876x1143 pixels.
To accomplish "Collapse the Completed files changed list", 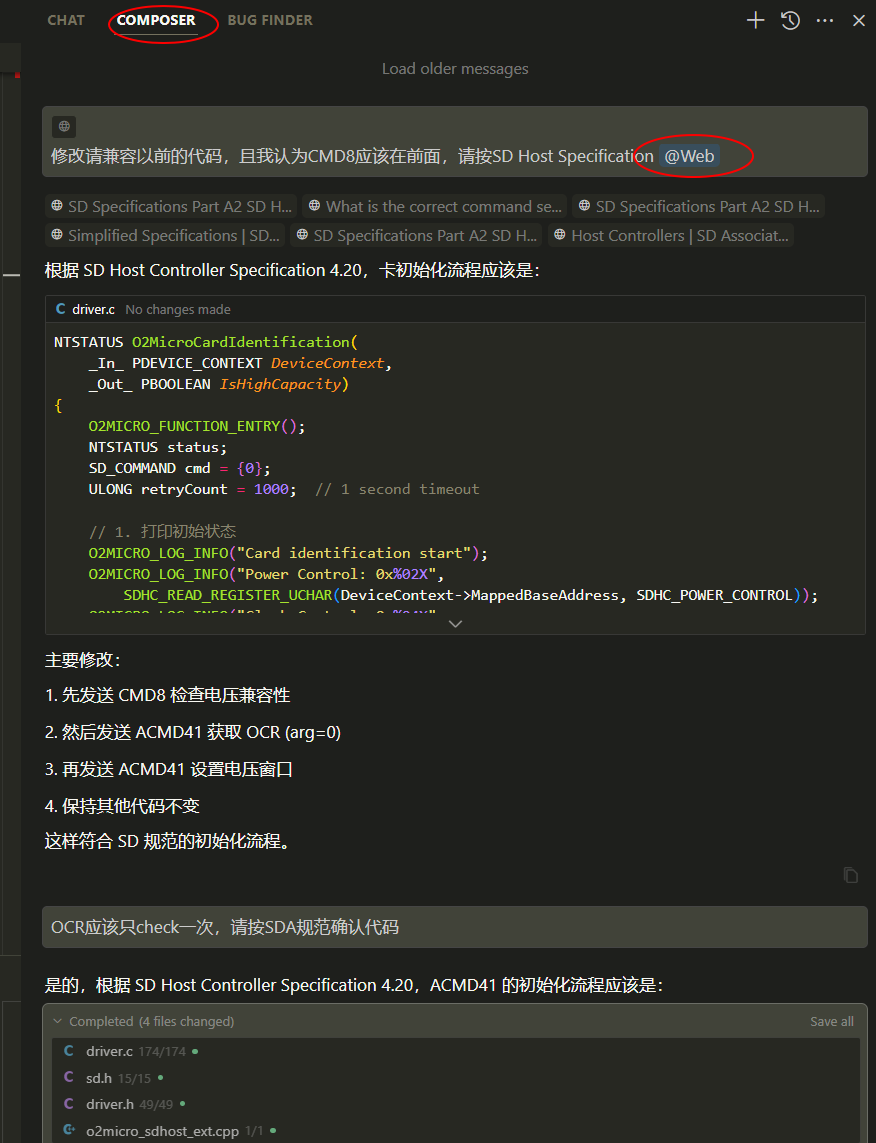I will click(x=58, y=1021).
